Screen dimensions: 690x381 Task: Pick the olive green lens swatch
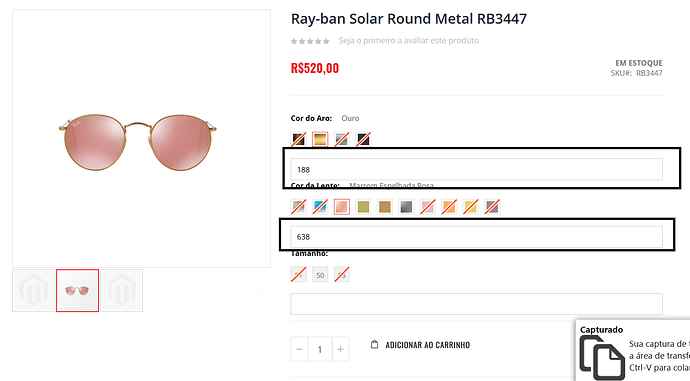pyautogui.click(x=363, y=207)
